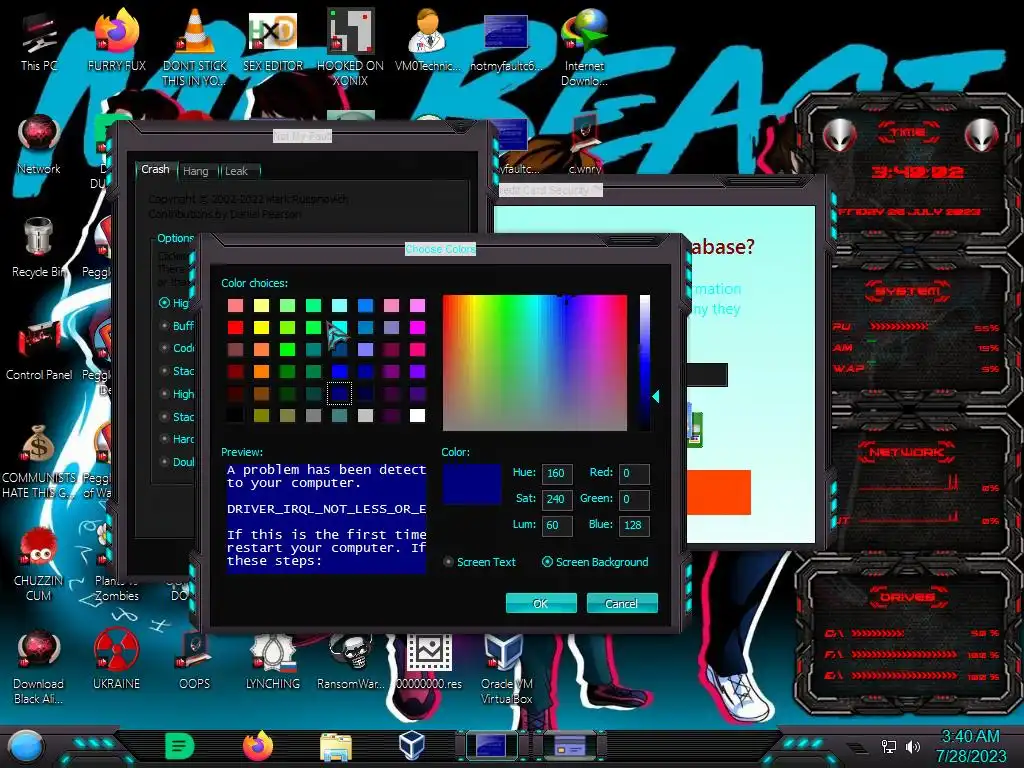Select the Screen Background radio button
The height and width of the screenshot is (768, 1024).
coord(596,562)
